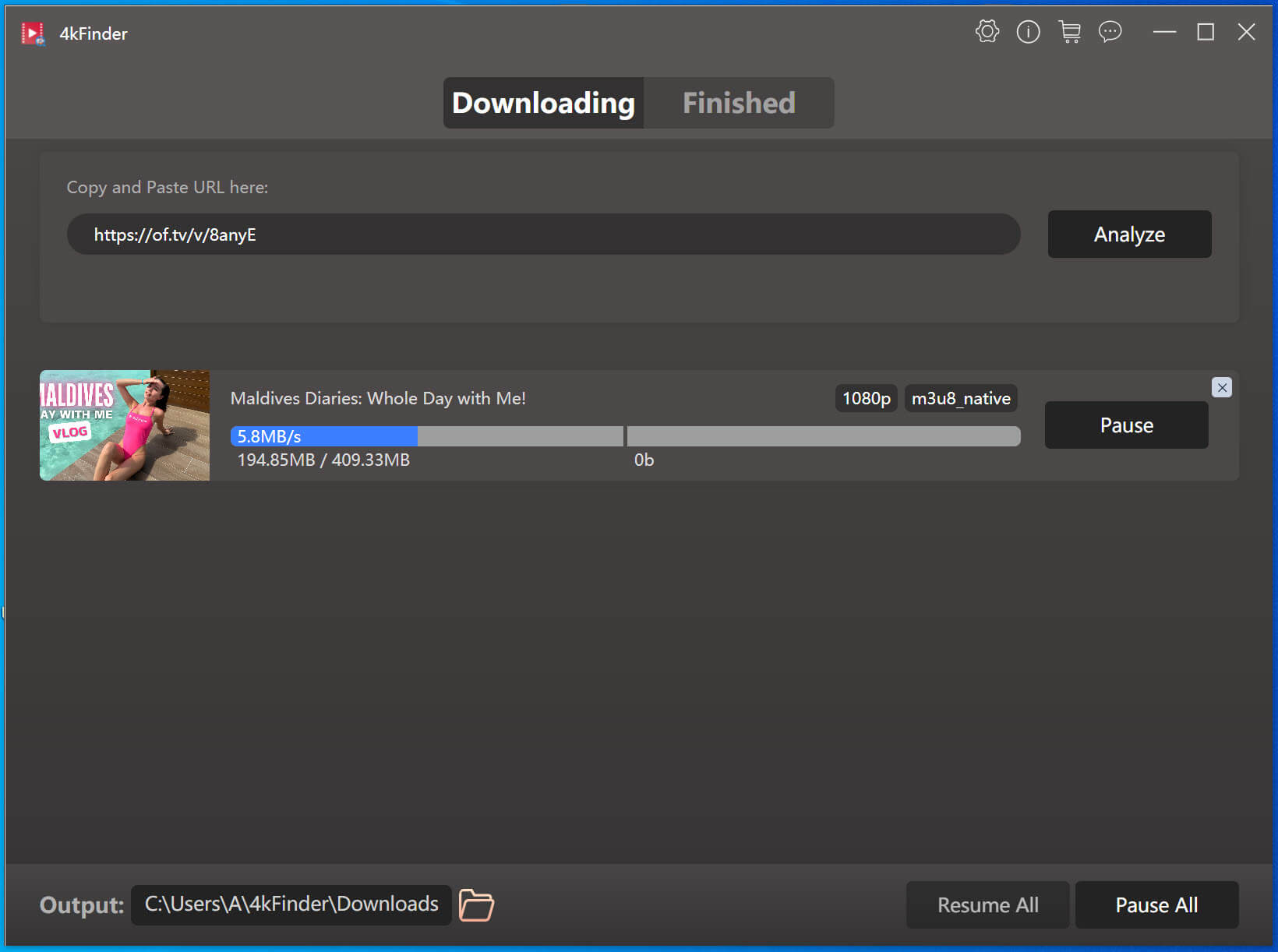Select the Downloading tab
The height and width of the screenshot is (952, 1278).
coord(543,103)
